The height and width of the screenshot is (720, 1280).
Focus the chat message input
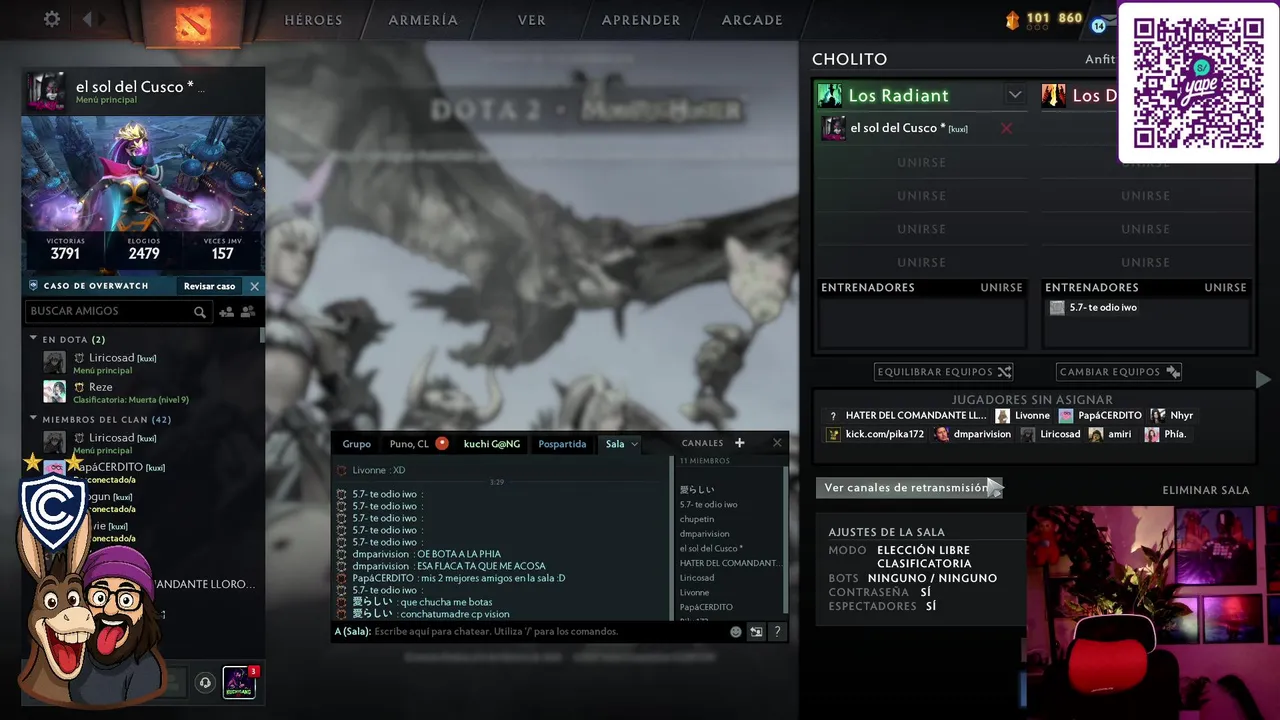pyautogui.click(x=548, y=632)
